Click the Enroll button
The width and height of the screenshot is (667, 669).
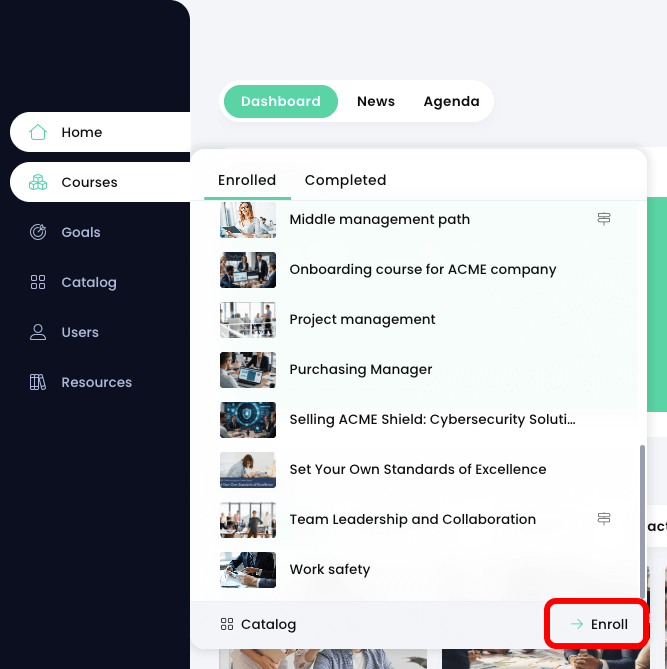pos(598,624)
